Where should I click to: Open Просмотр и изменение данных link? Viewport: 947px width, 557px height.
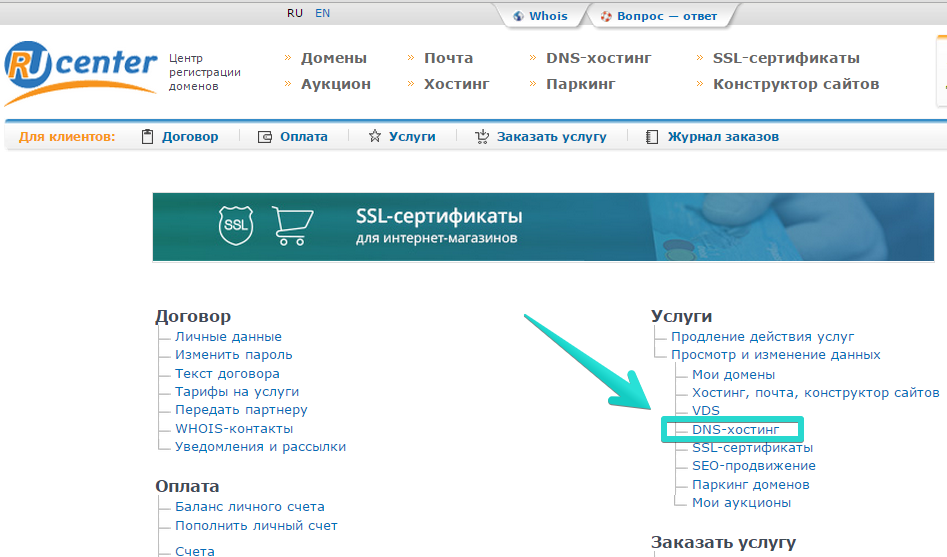point(775,355)
